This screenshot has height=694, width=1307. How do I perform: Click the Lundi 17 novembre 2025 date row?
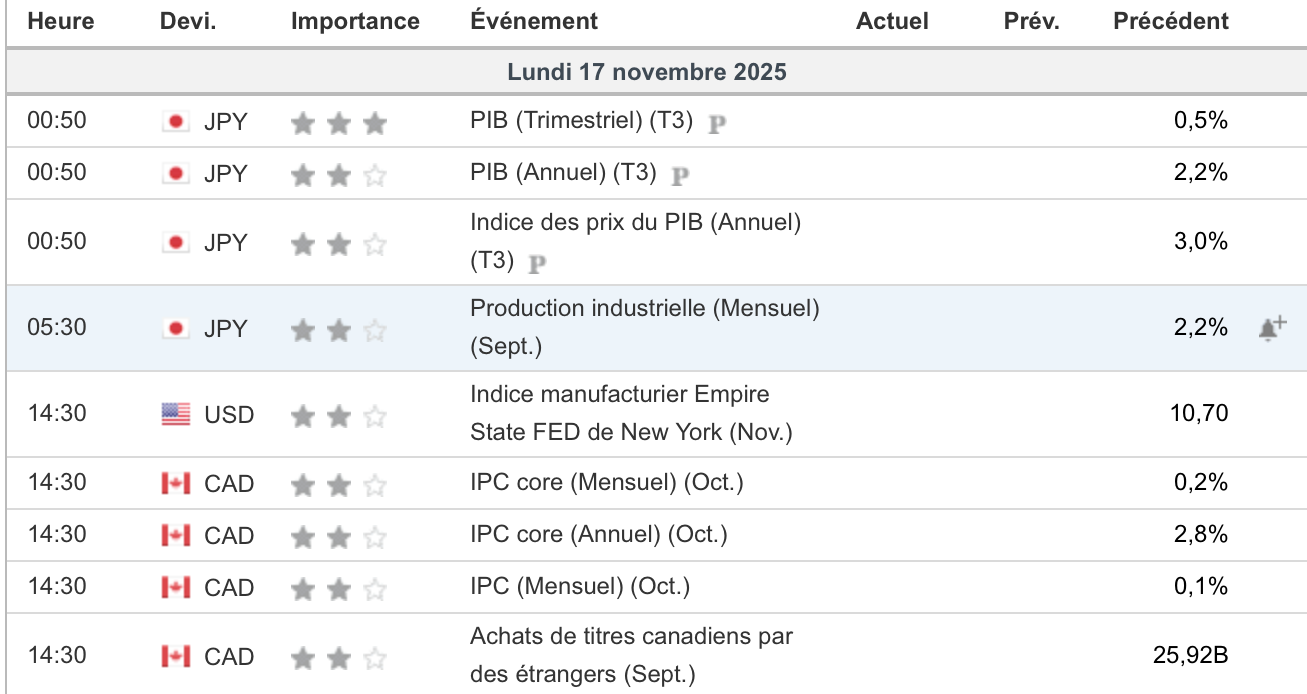pyautogui.click(x=646, y=72)
